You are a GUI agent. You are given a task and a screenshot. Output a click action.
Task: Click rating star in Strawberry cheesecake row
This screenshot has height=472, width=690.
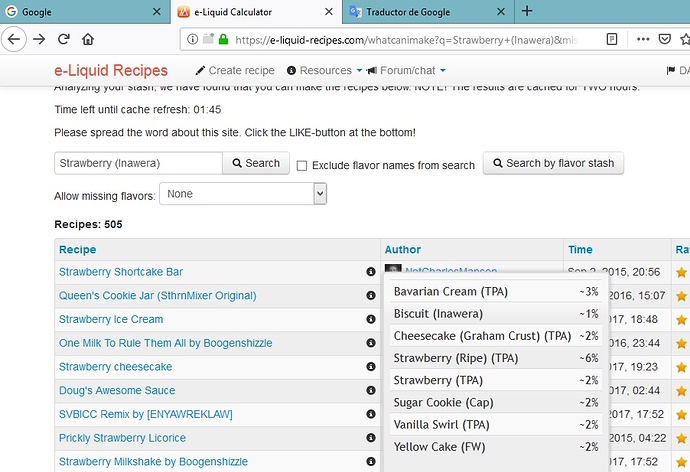click(x=682, y=368)
